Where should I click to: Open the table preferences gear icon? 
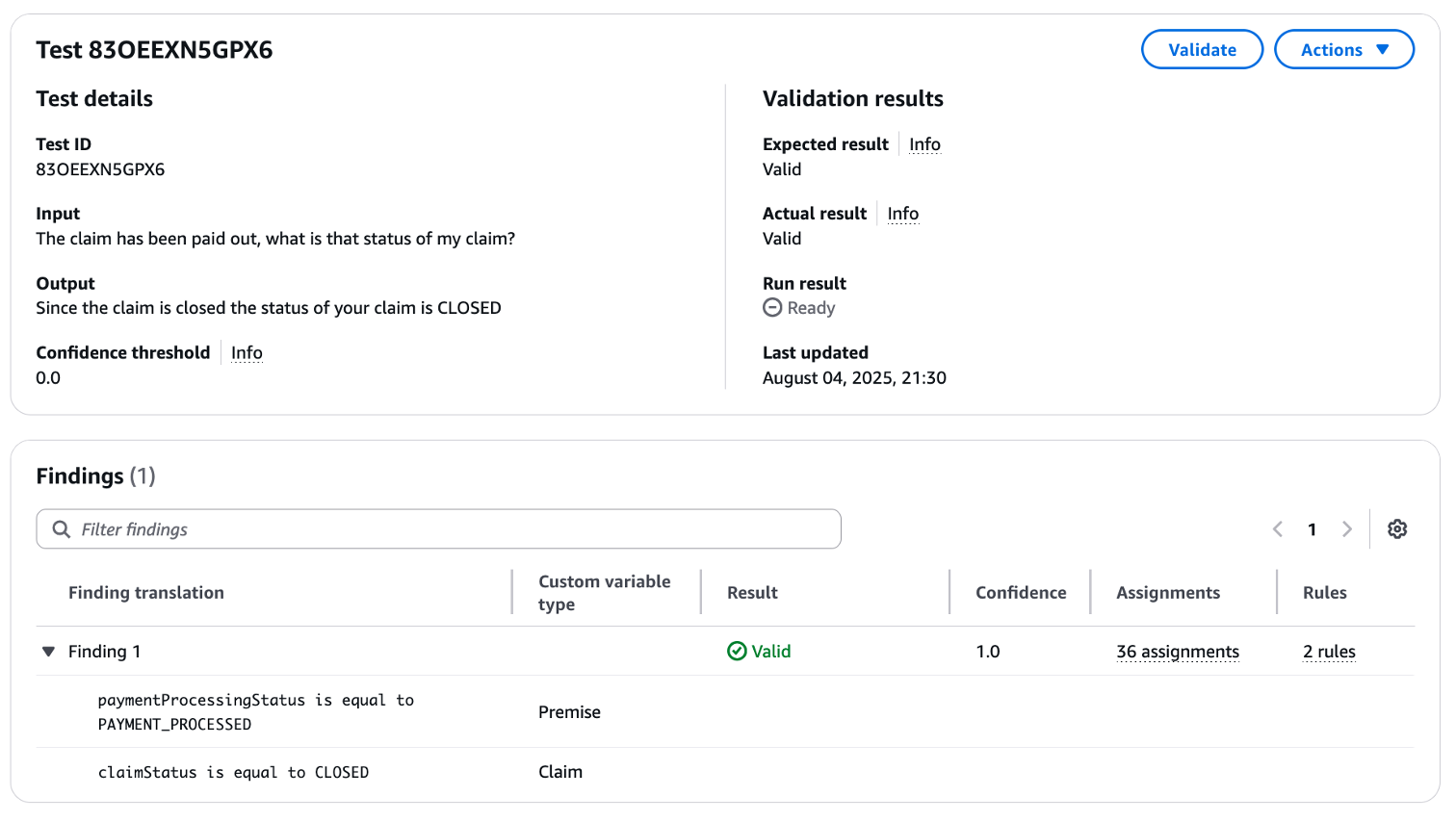[x=1397, y=528]
